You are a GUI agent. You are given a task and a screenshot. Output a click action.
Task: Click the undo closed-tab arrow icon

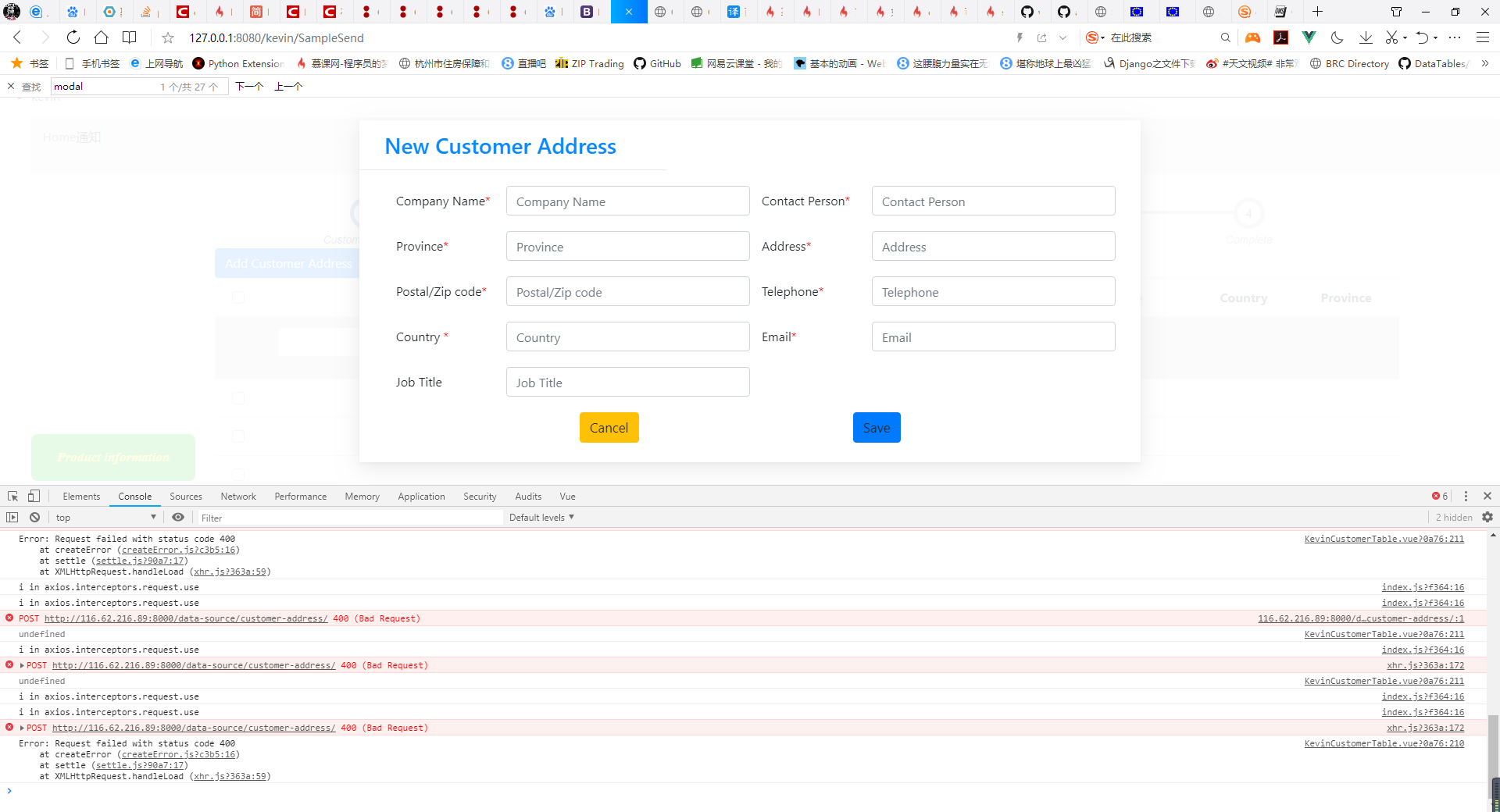(1422, 37)
